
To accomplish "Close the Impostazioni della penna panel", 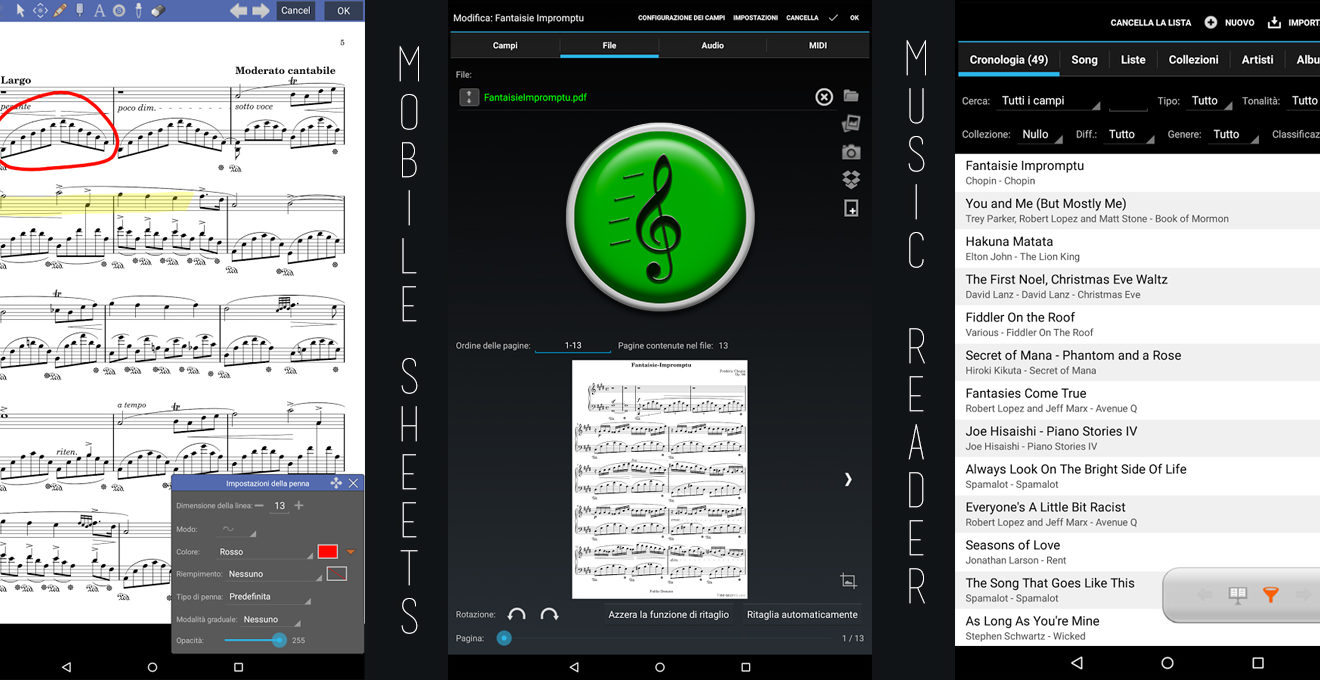I will tap(353, 483).
